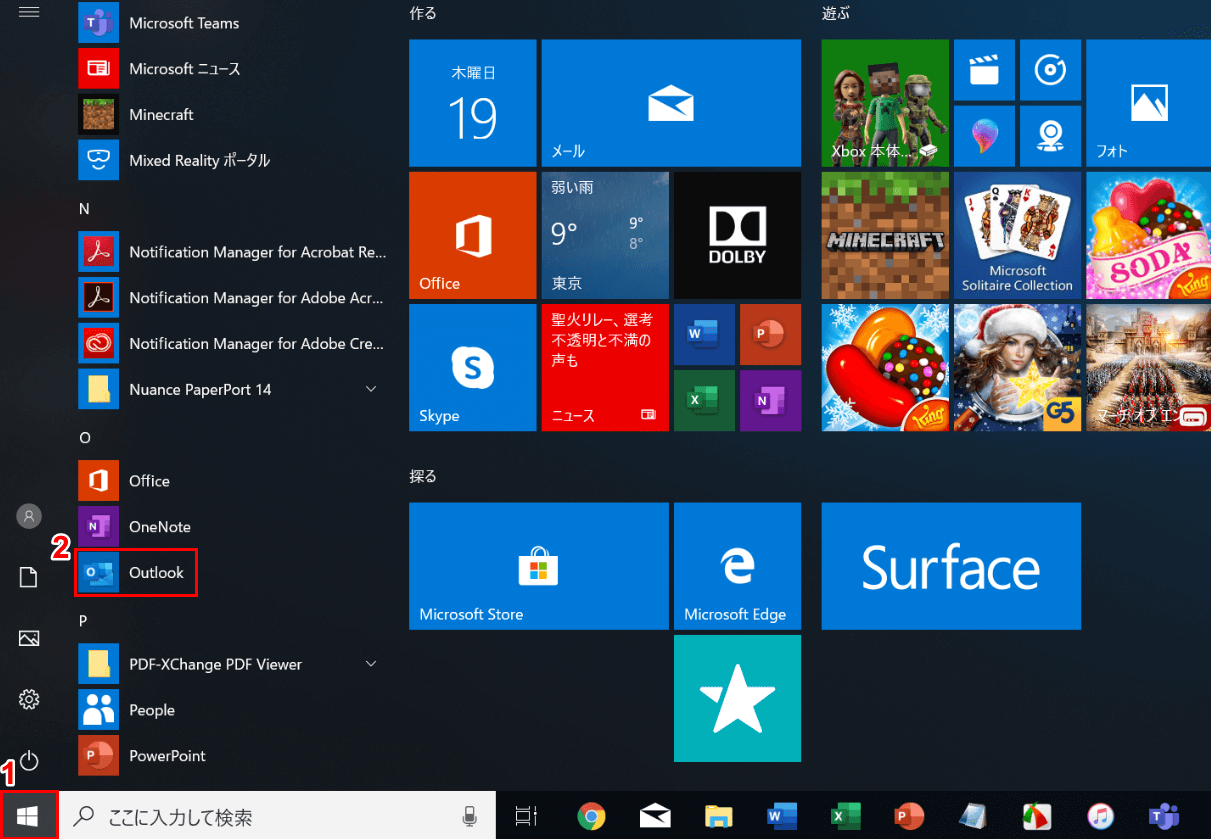Click the microphone icon in the search box
1211x839 pixels.
[x=469, y=817]
